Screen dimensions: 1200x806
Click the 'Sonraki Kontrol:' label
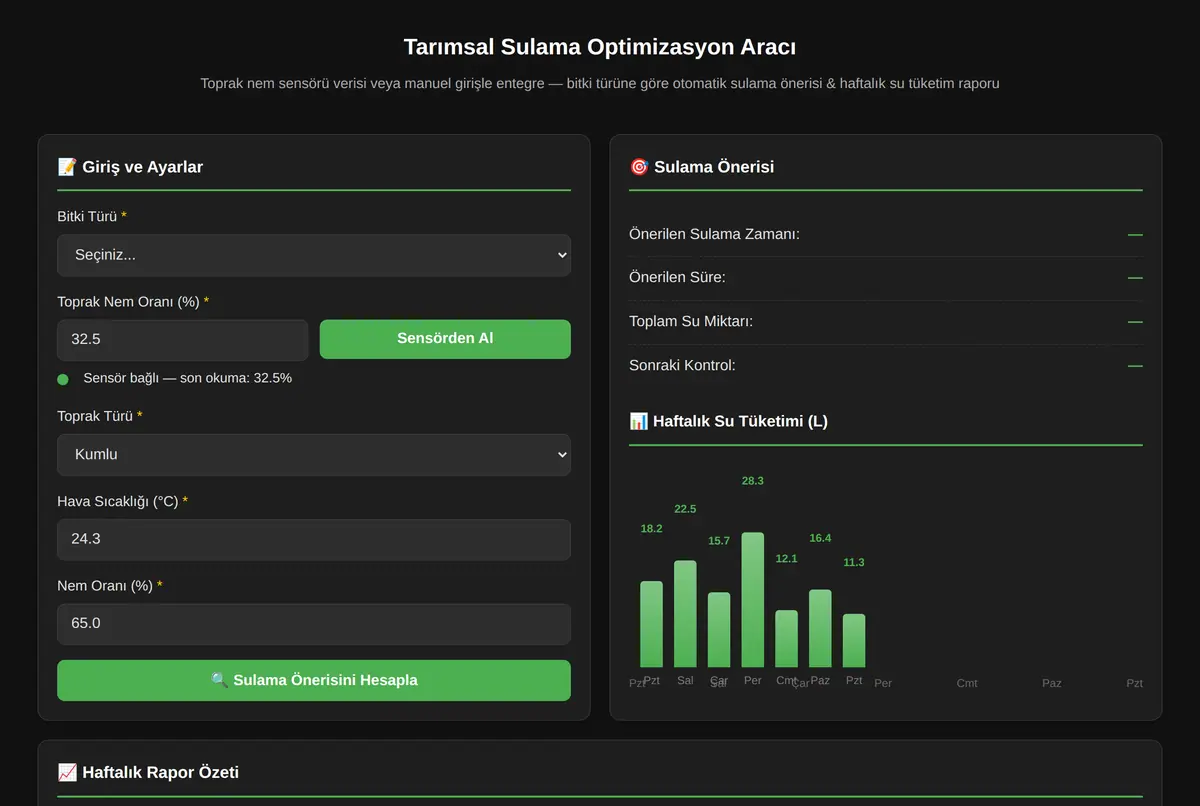pyautogui.click(x=682, y=365)
